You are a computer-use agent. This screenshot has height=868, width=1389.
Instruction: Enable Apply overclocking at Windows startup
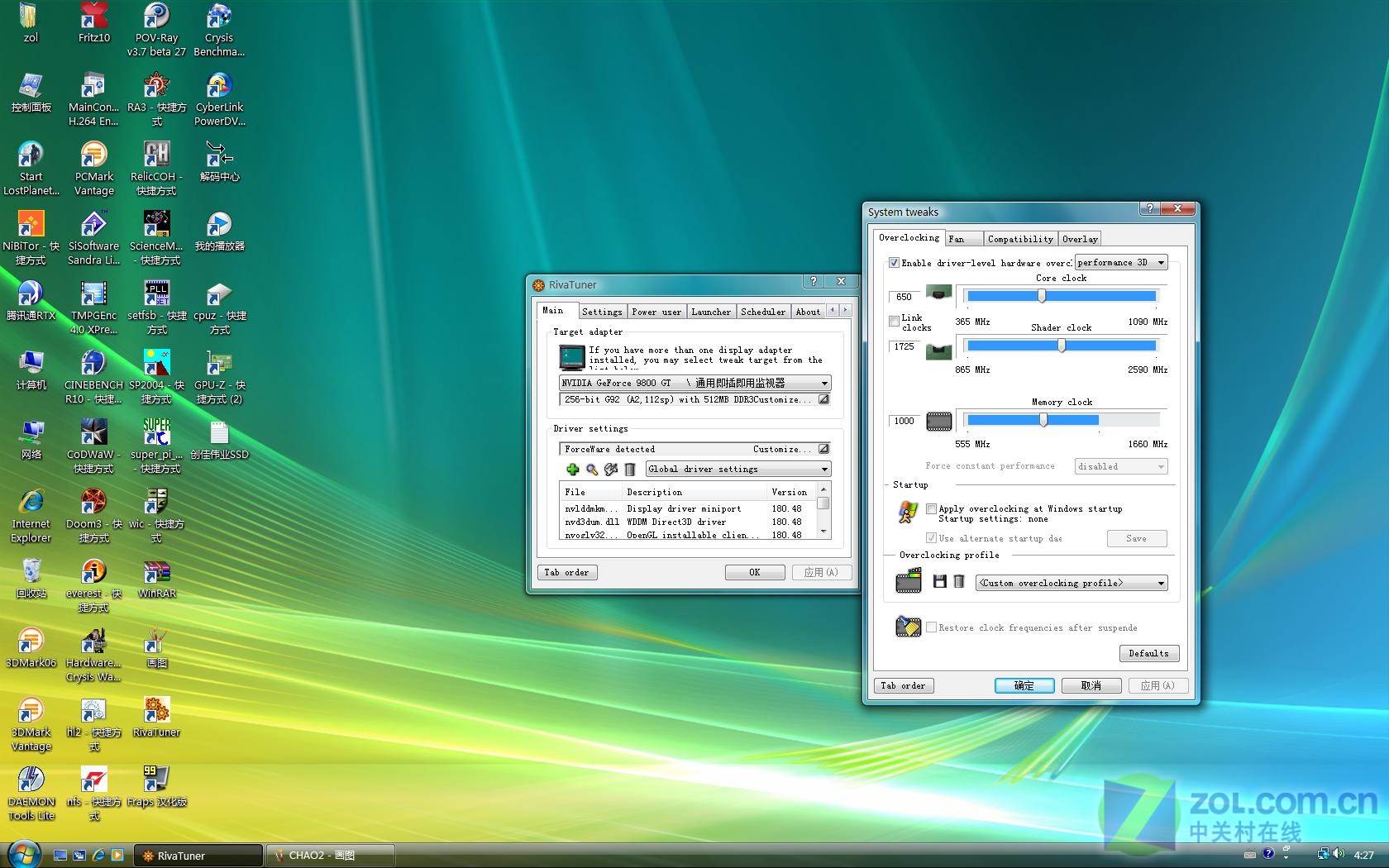point(932,509)
